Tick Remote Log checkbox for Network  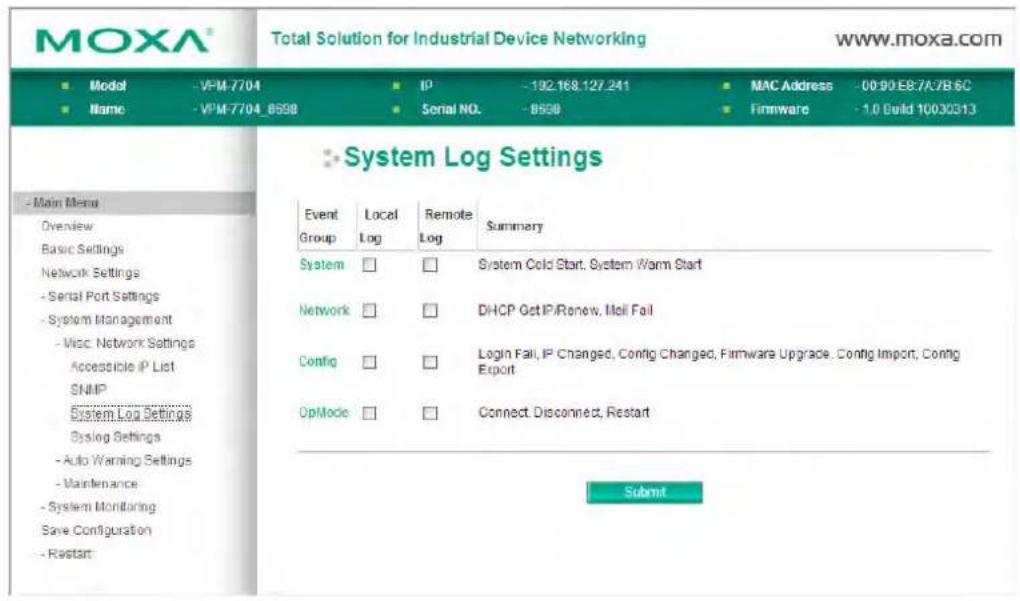click(430, 311)
